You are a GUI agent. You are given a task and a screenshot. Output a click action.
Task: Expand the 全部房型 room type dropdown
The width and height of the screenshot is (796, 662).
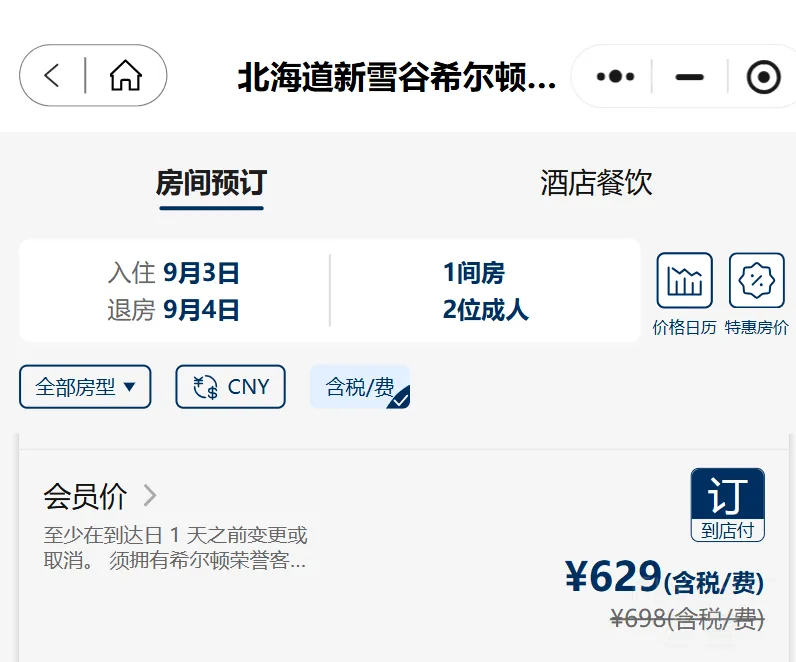pyautogui.click(x=85, y=387)
